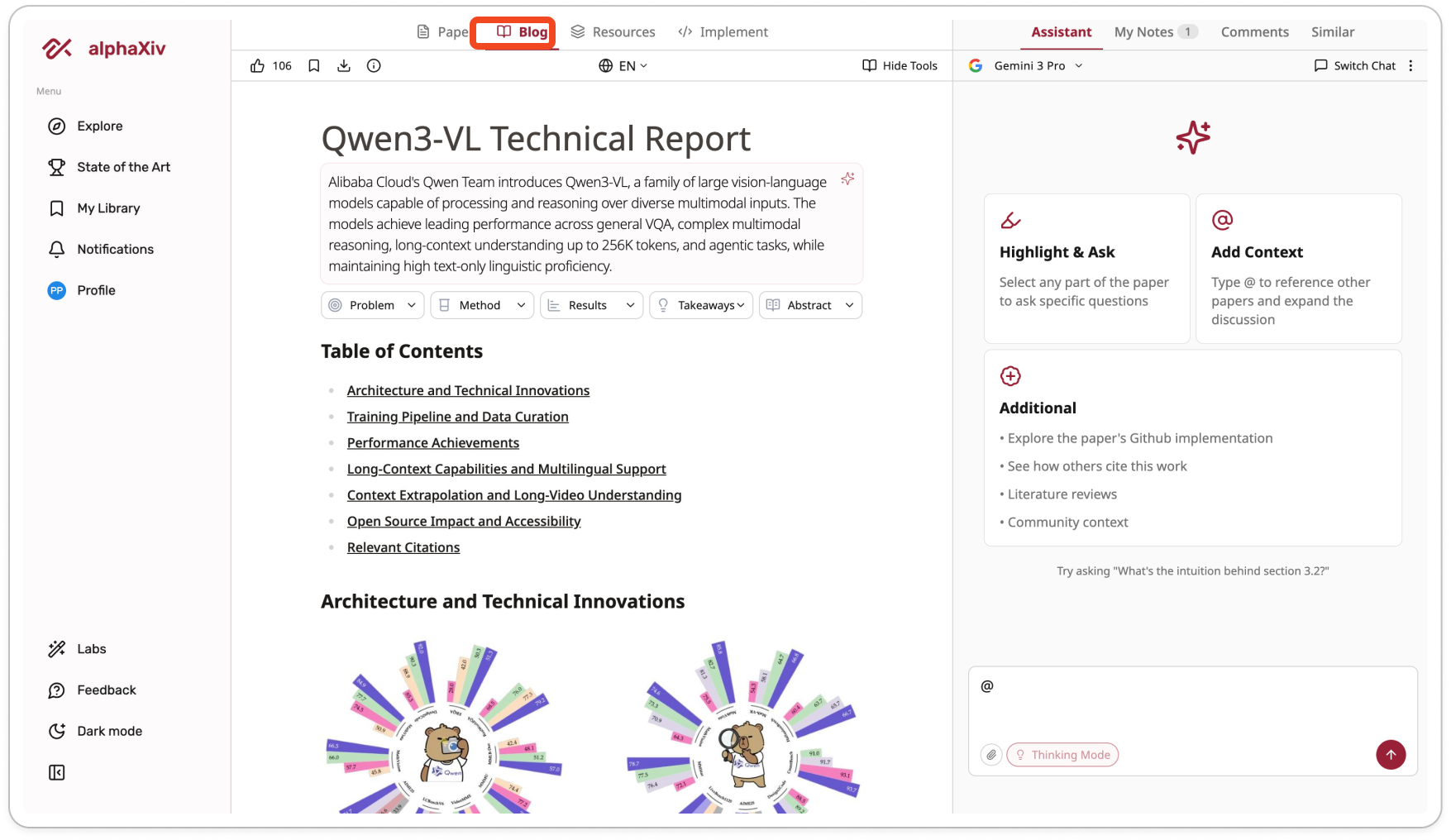
Task: Click "See how others cite this work"
Action: point(1097,466)
